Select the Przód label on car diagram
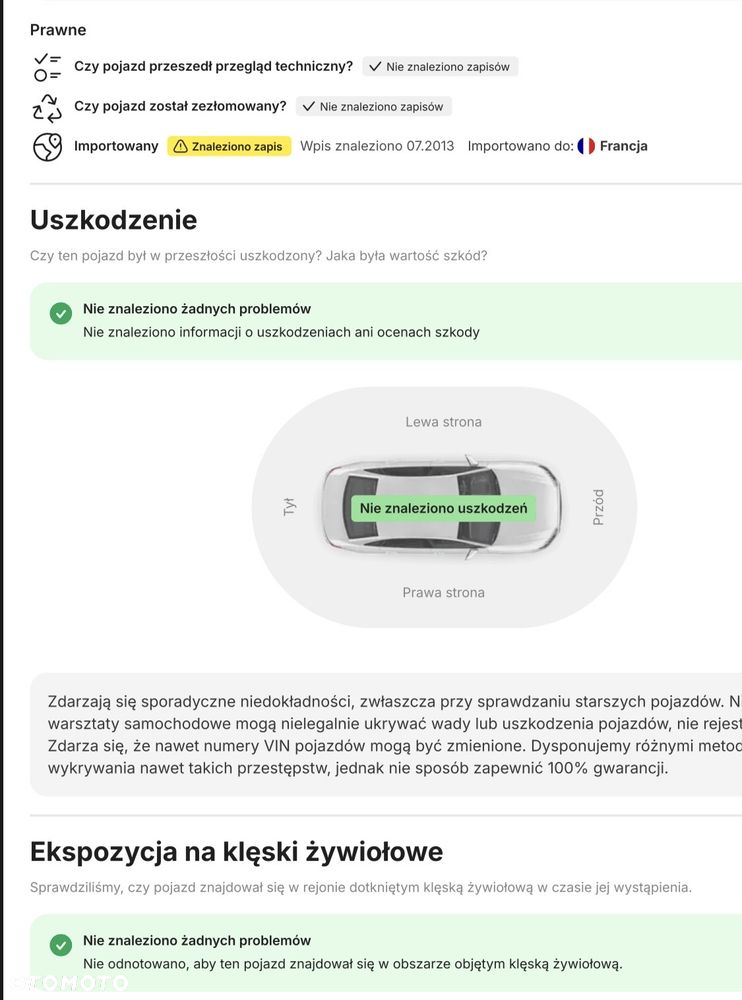 pos(598,507)
